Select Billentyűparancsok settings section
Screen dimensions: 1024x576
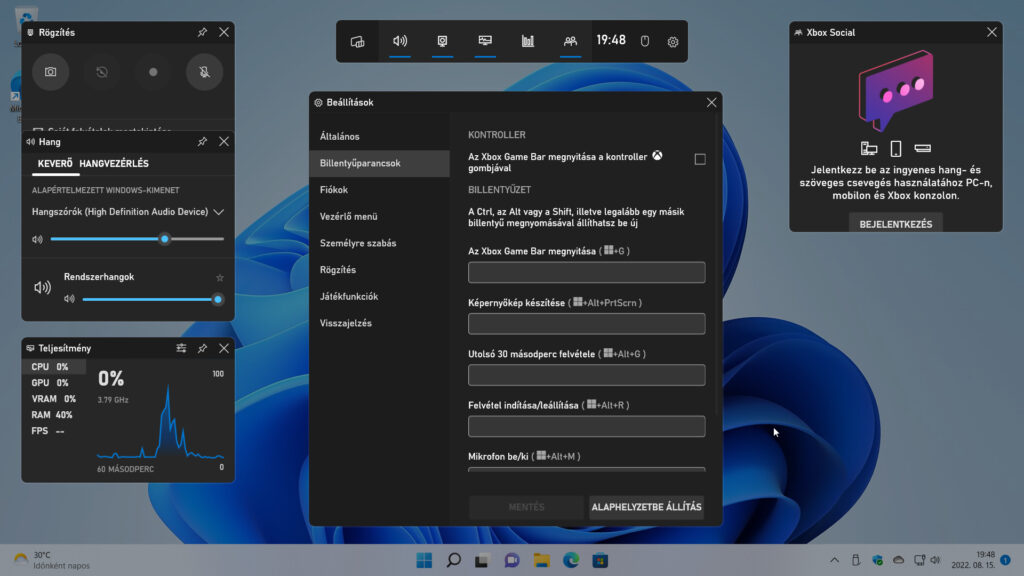click(x=379, y=163)
